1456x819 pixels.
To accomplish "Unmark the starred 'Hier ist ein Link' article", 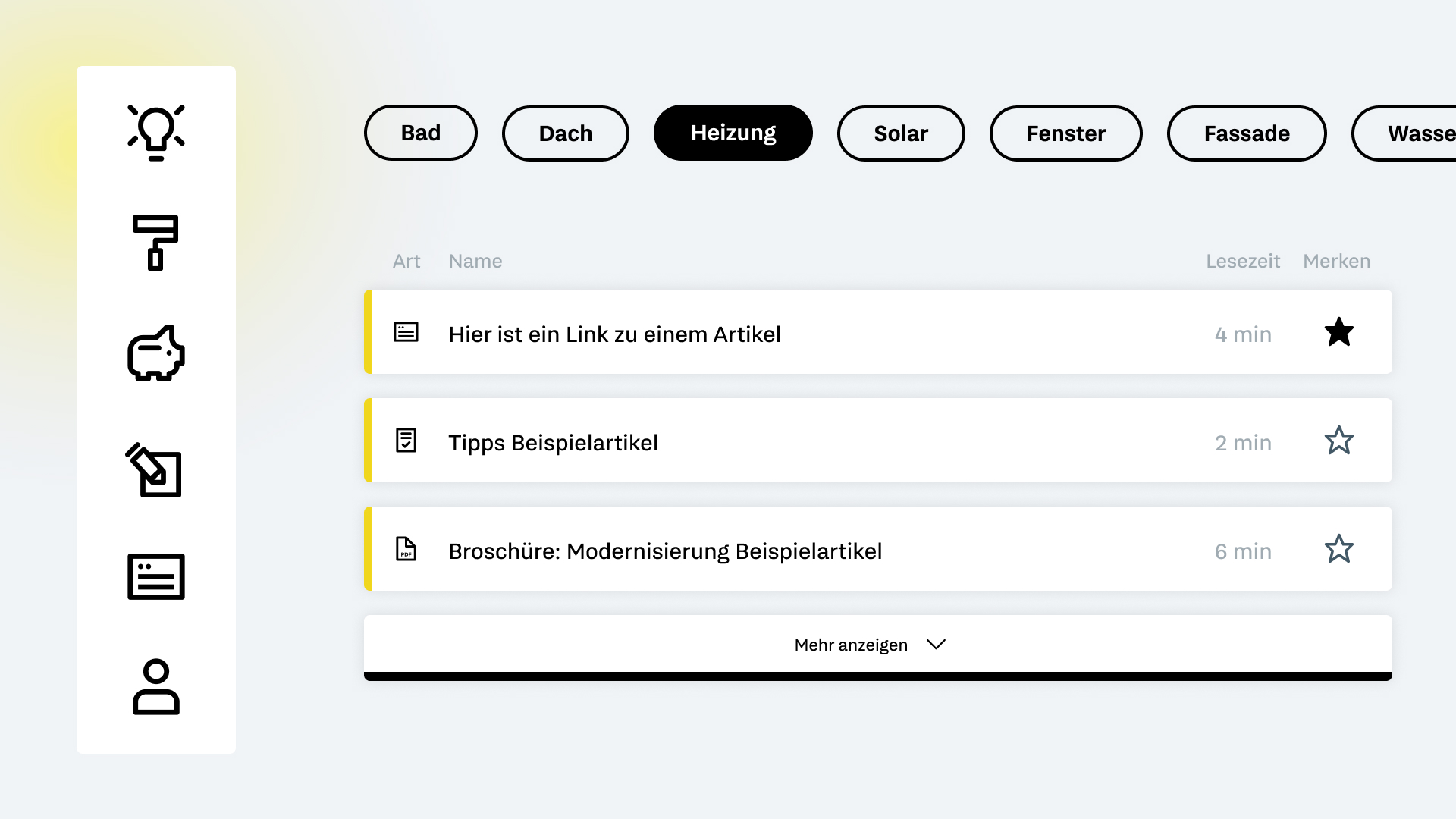I will [1339, 332].
